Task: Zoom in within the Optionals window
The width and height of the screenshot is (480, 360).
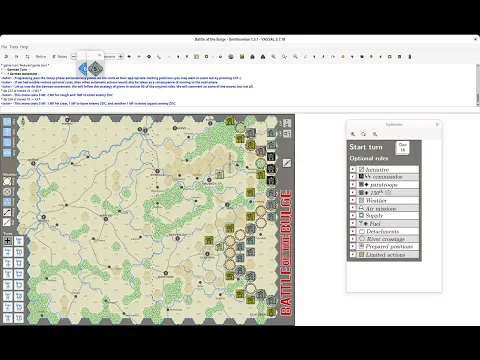Action: 353,134
